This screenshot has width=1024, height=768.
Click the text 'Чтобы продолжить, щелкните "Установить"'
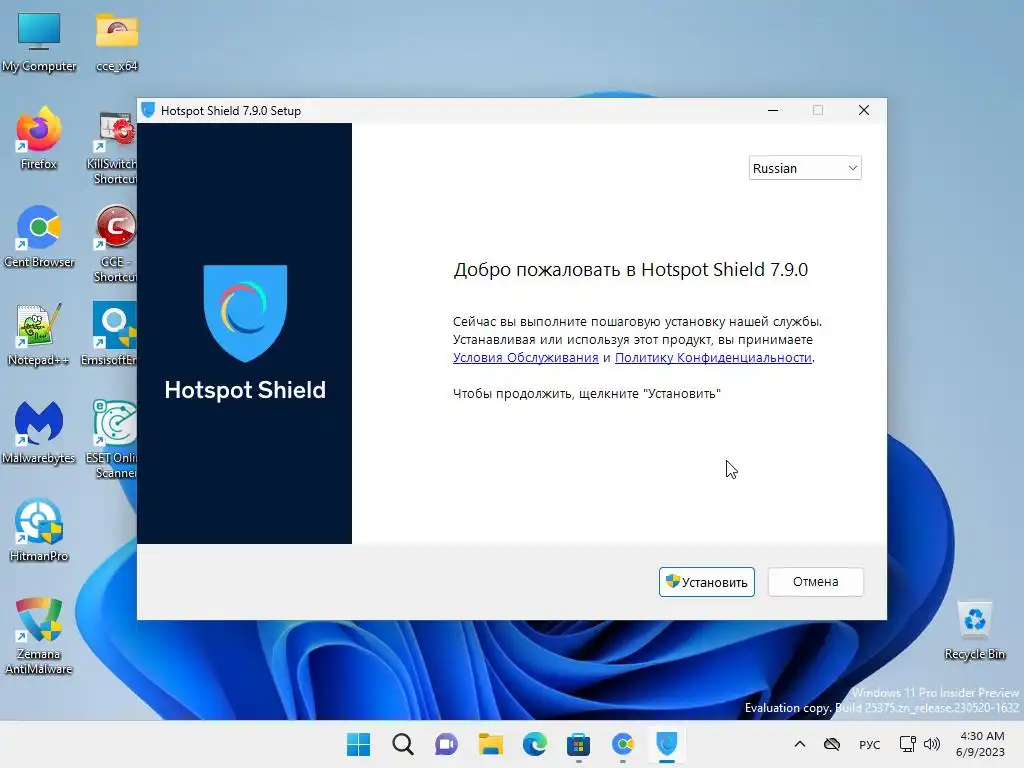pos(586,394)
